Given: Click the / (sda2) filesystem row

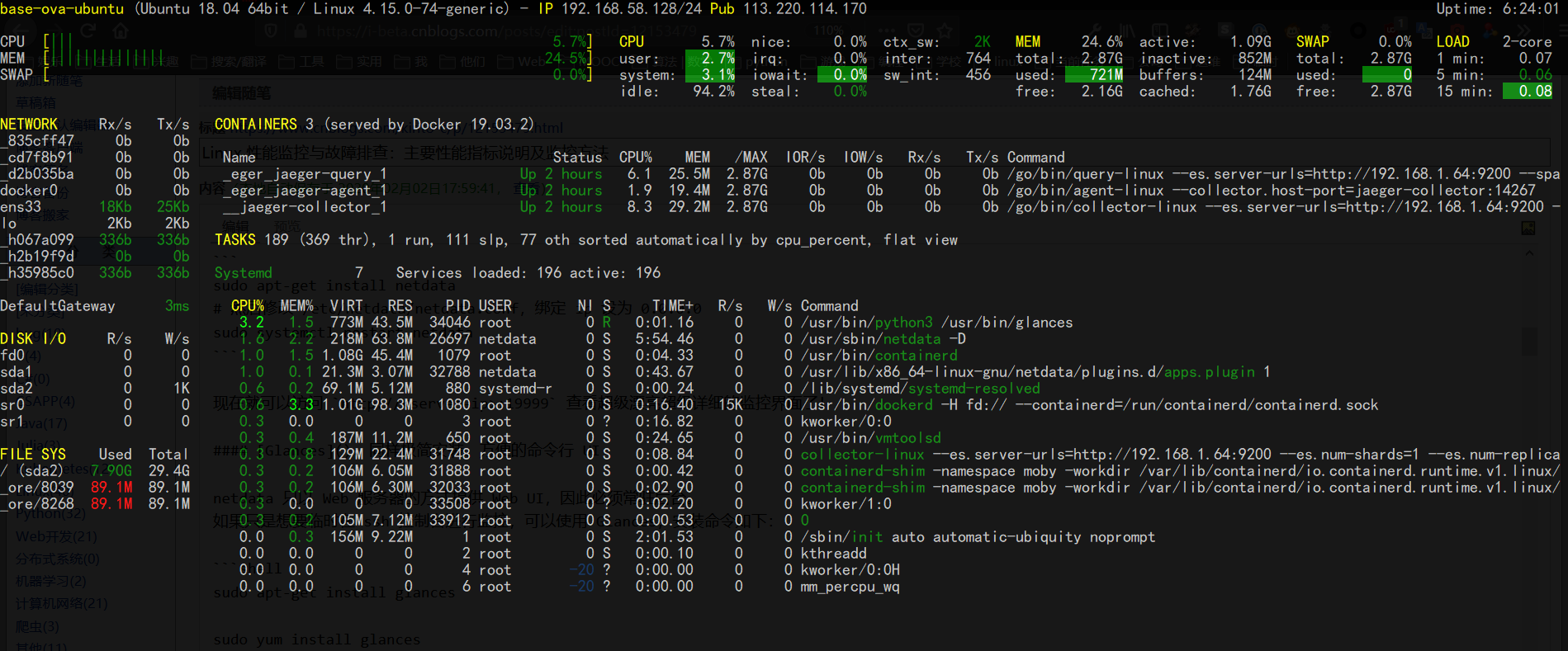Looking at the screenshot, I should tap(95, 471).
